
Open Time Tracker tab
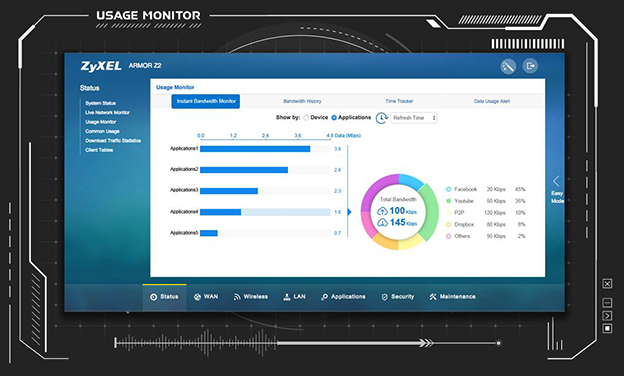pos(399,101)
